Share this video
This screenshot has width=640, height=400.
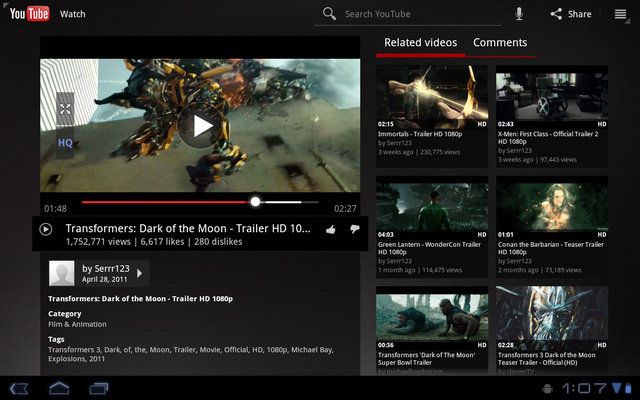click(x=571, y=14)
